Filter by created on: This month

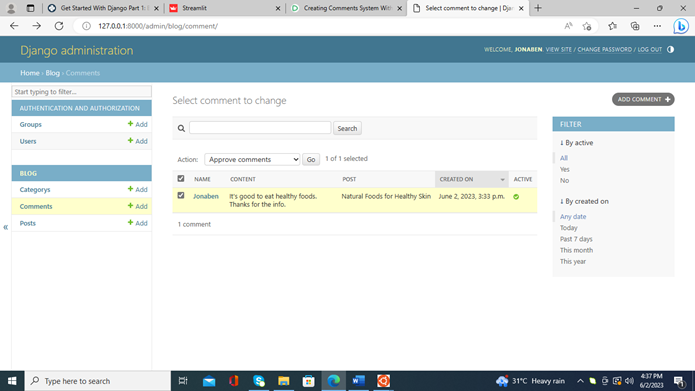coord(576,250)
